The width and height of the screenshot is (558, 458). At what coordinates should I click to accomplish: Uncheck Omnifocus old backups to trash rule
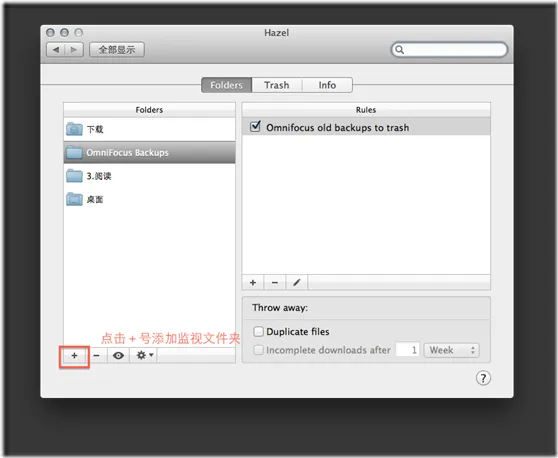click(x=255, y=127)
